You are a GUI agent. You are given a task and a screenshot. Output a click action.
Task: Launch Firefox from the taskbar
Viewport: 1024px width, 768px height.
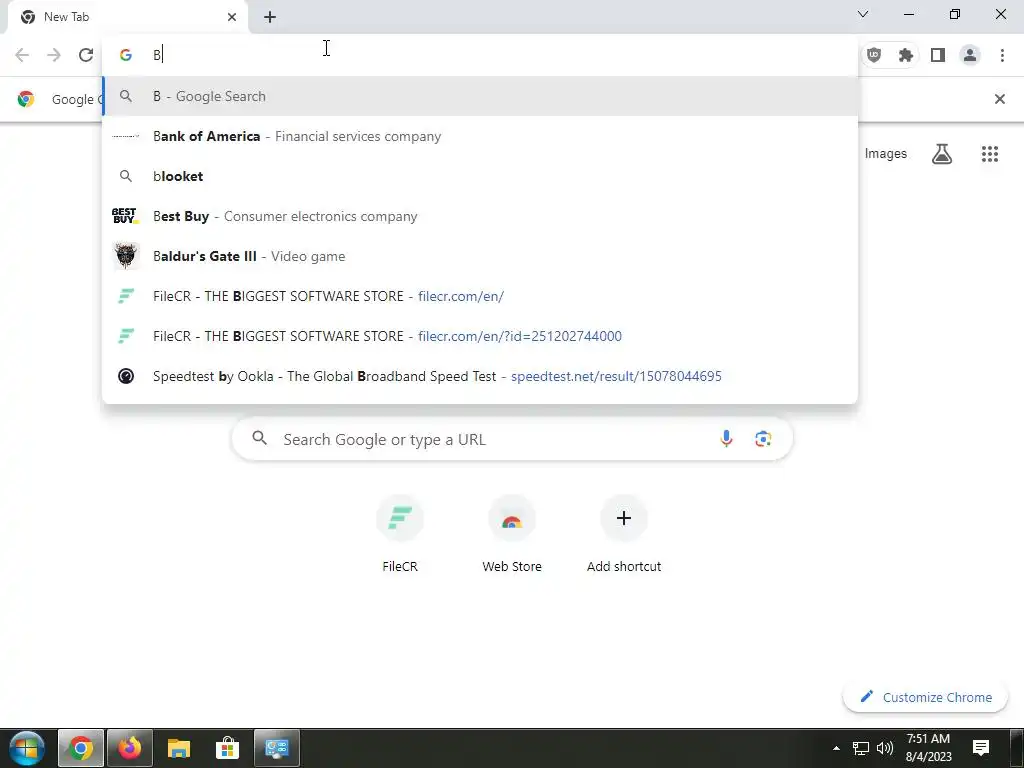(x=129, y=748)
